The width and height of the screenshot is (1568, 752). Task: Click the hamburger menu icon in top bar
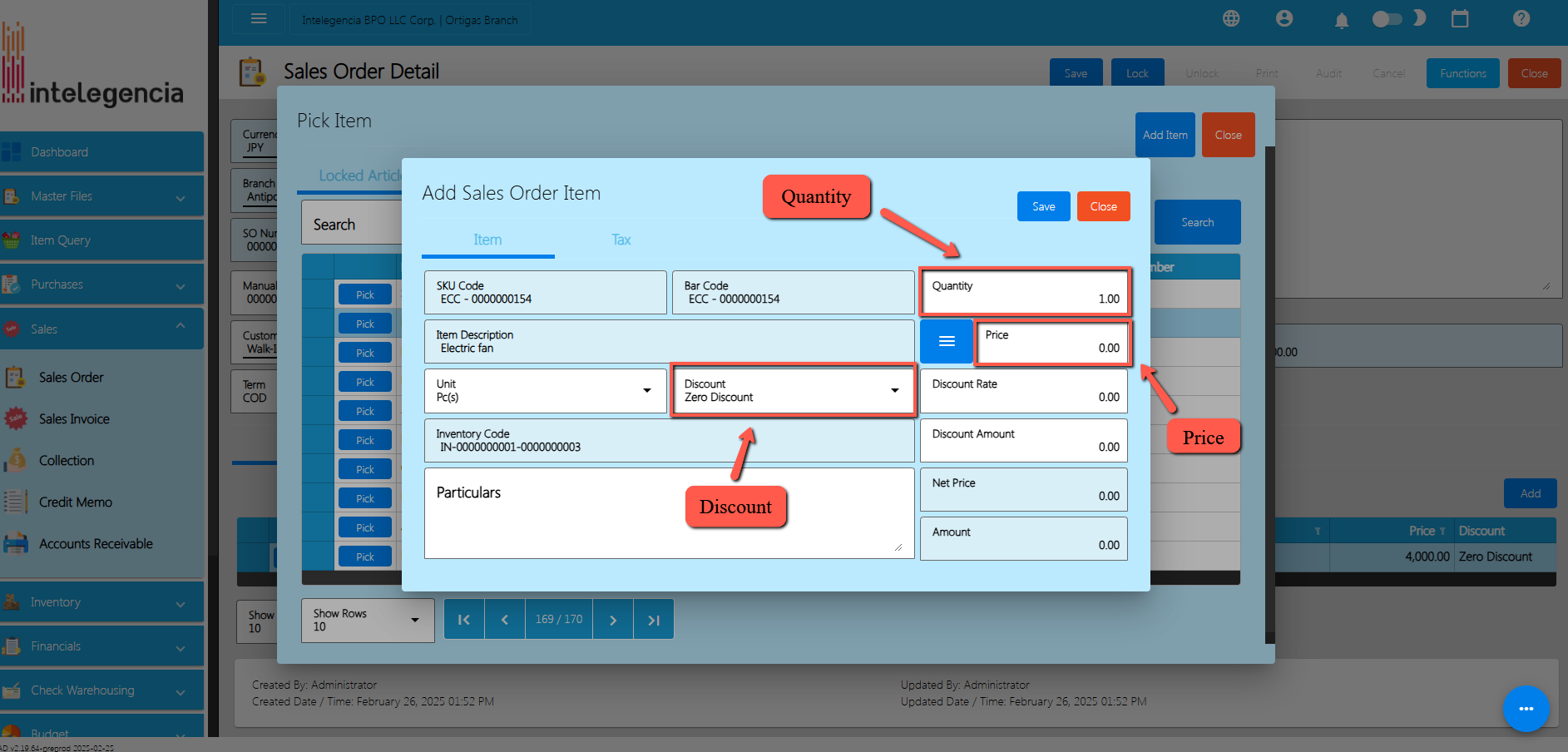[259, 18]
